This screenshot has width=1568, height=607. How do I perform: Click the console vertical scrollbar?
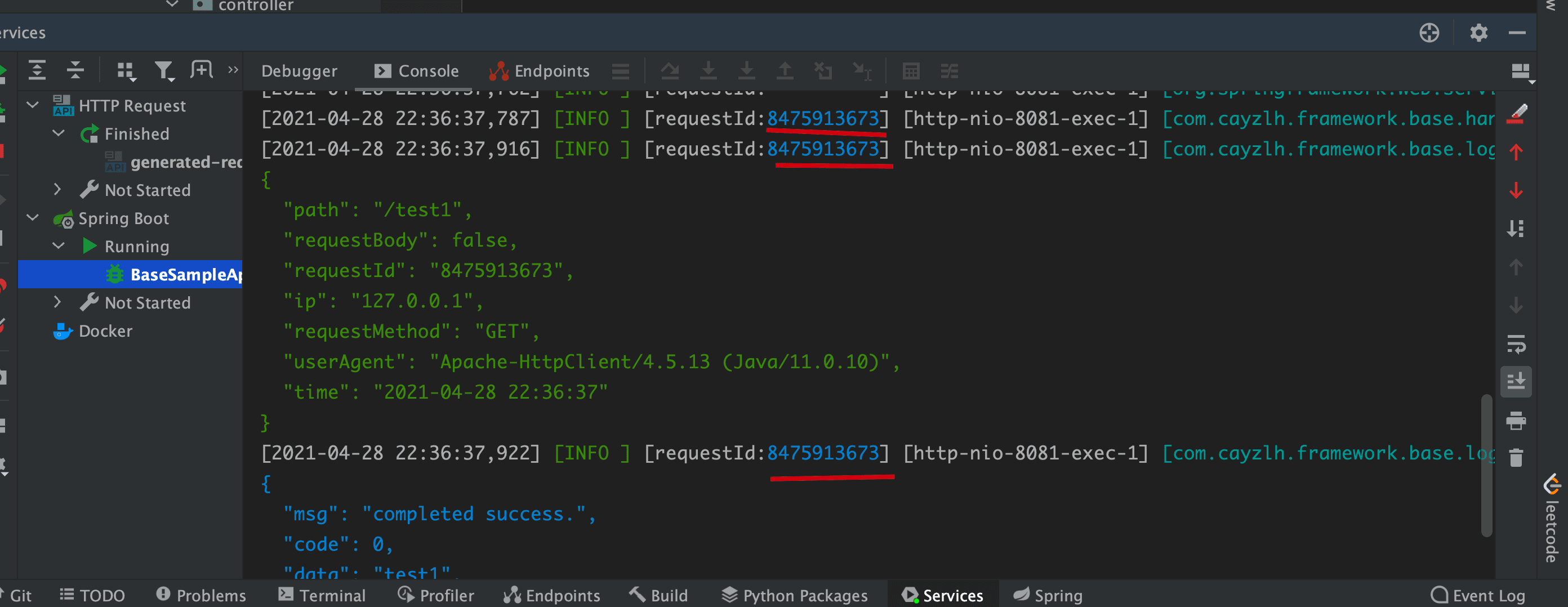pos(1486,466)
